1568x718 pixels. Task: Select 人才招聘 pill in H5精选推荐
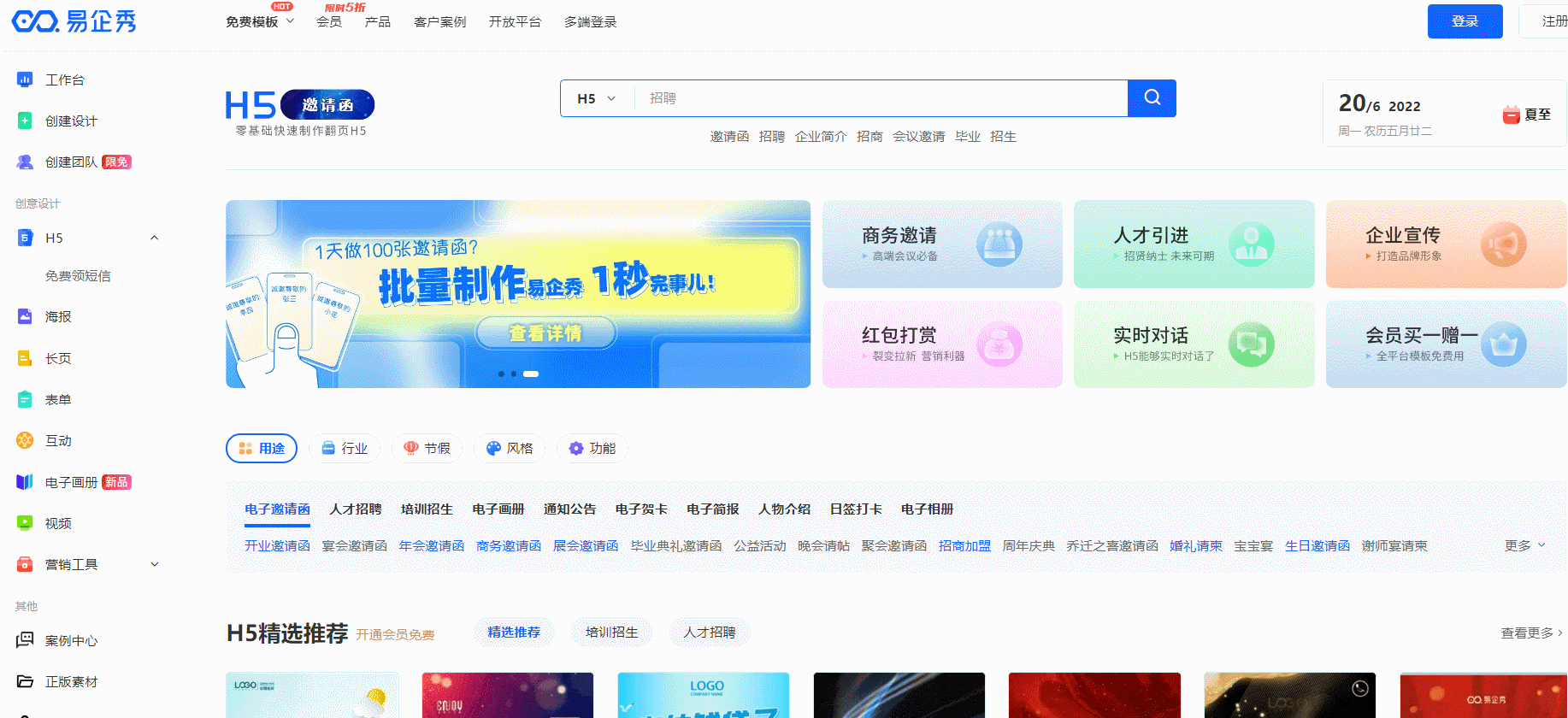coord(710,632)
